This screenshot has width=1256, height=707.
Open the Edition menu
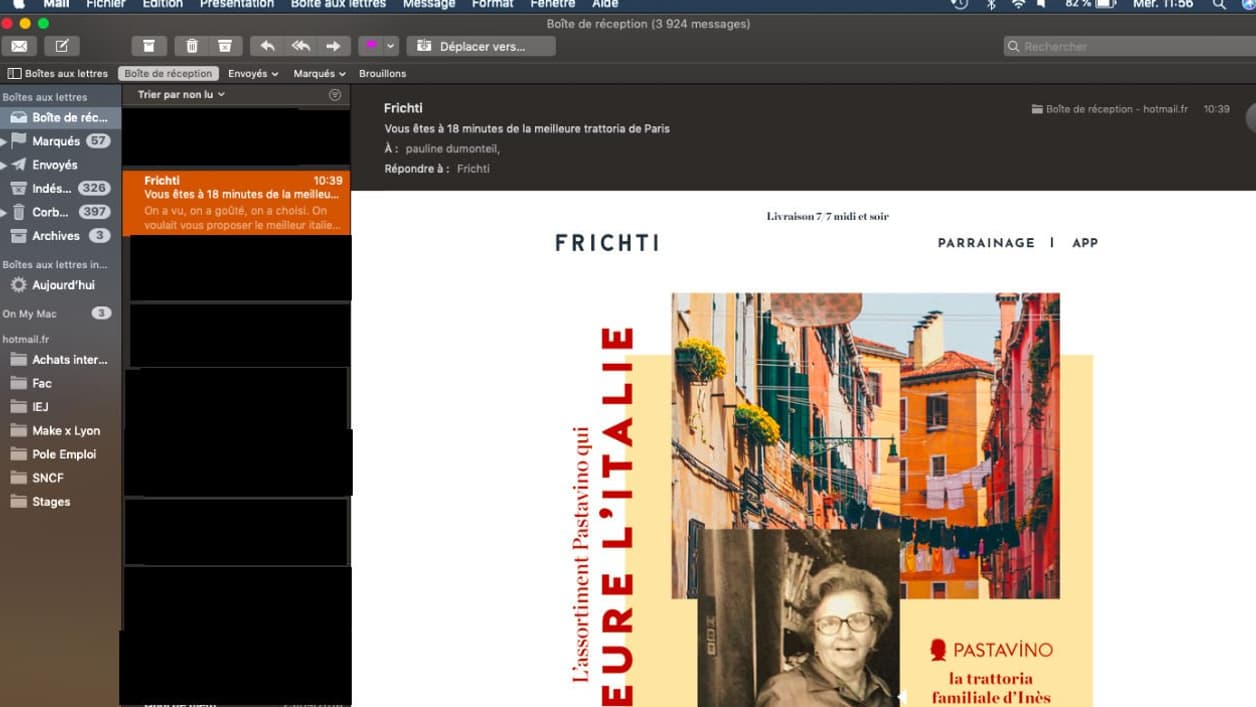(x=163, y=4)
